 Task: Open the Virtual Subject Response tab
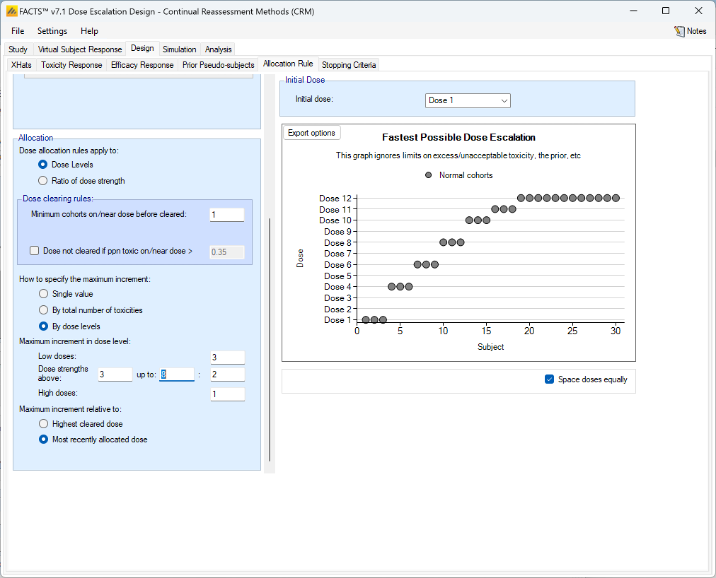pyautogui.click(x=80, y=49)
